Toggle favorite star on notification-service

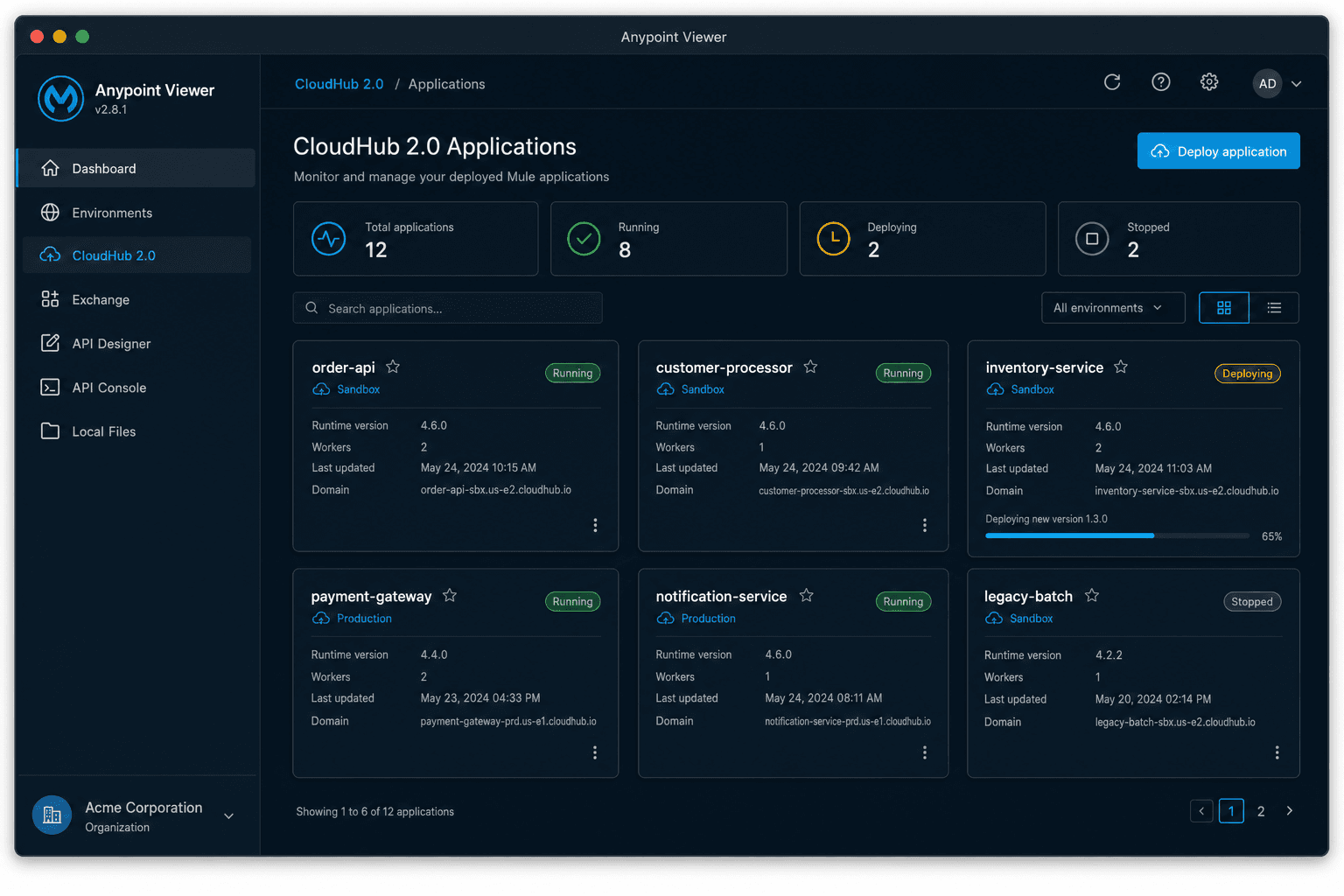[x=807, y=595]
